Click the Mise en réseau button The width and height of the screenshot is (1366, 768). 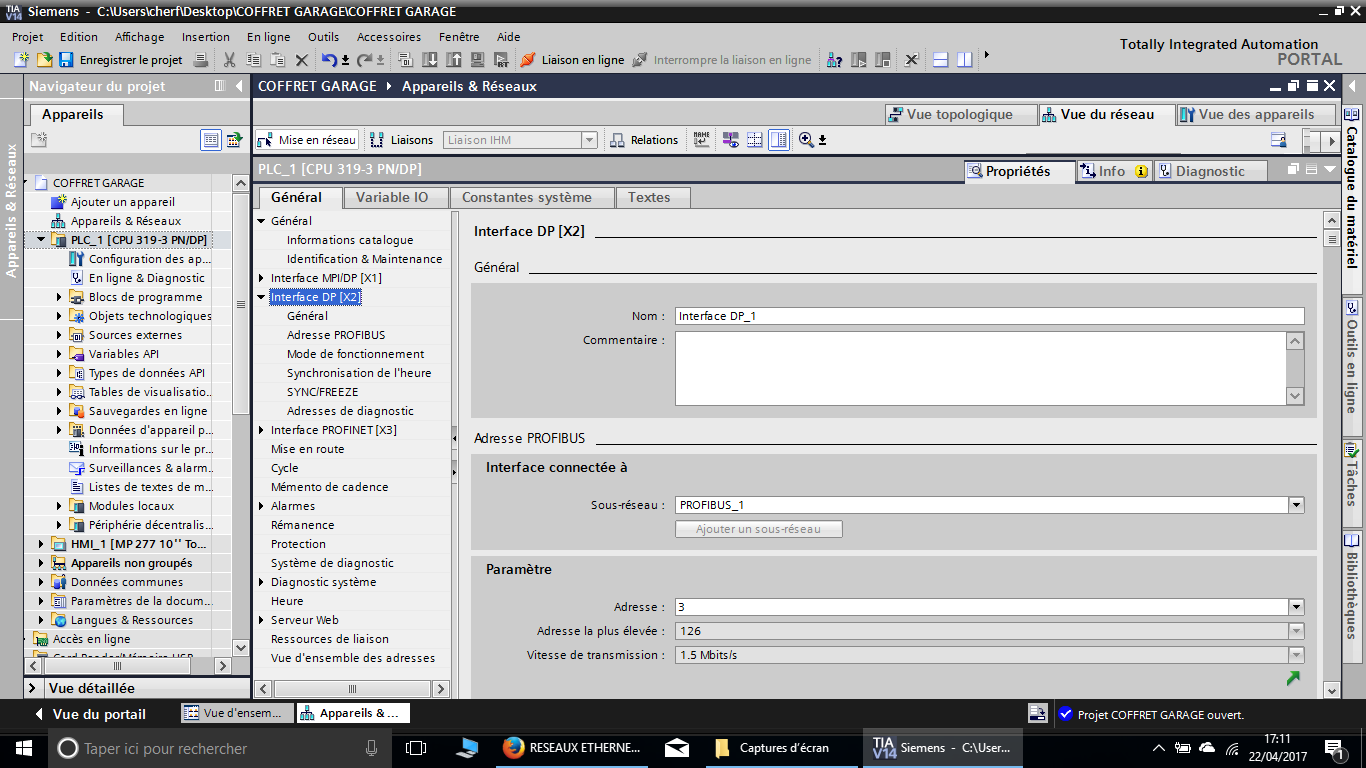coord(306,140)
